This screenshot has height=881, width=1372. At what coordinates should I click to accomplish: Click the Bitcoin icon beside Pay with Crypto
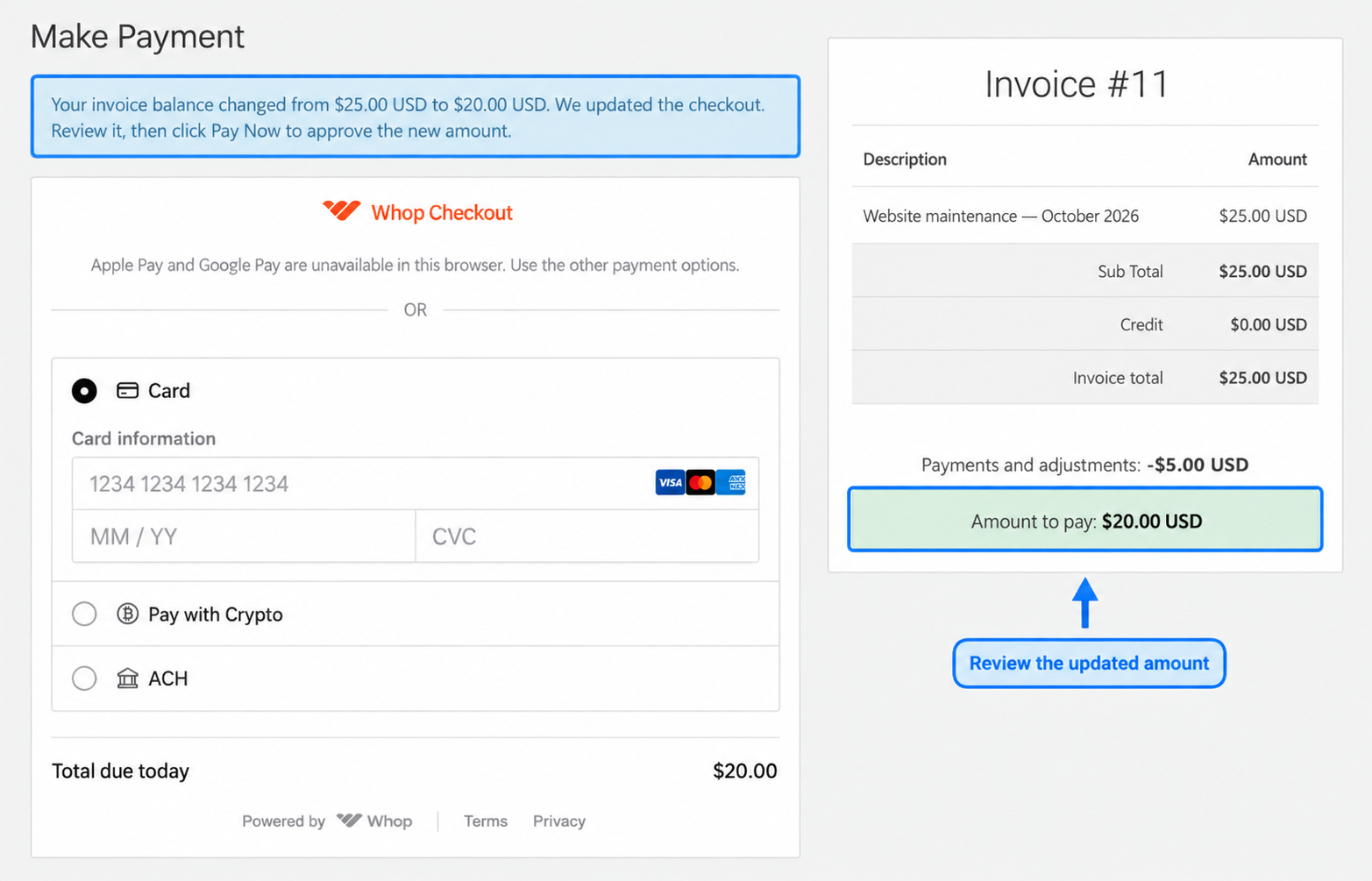(x=127, y=614)
